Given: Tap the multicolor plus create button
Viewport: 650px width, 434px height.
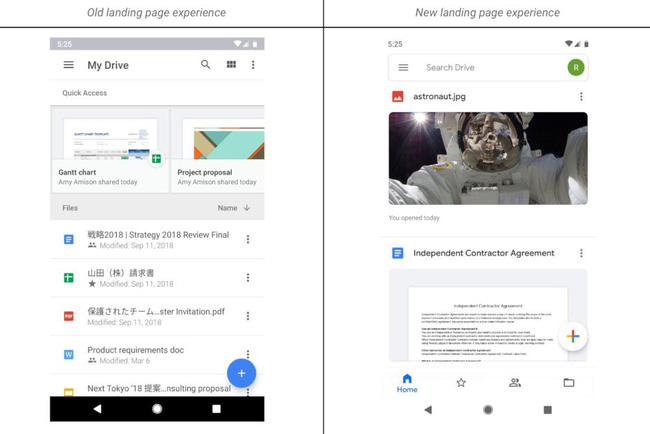Looking at the screenshot, I should point(573,336).
